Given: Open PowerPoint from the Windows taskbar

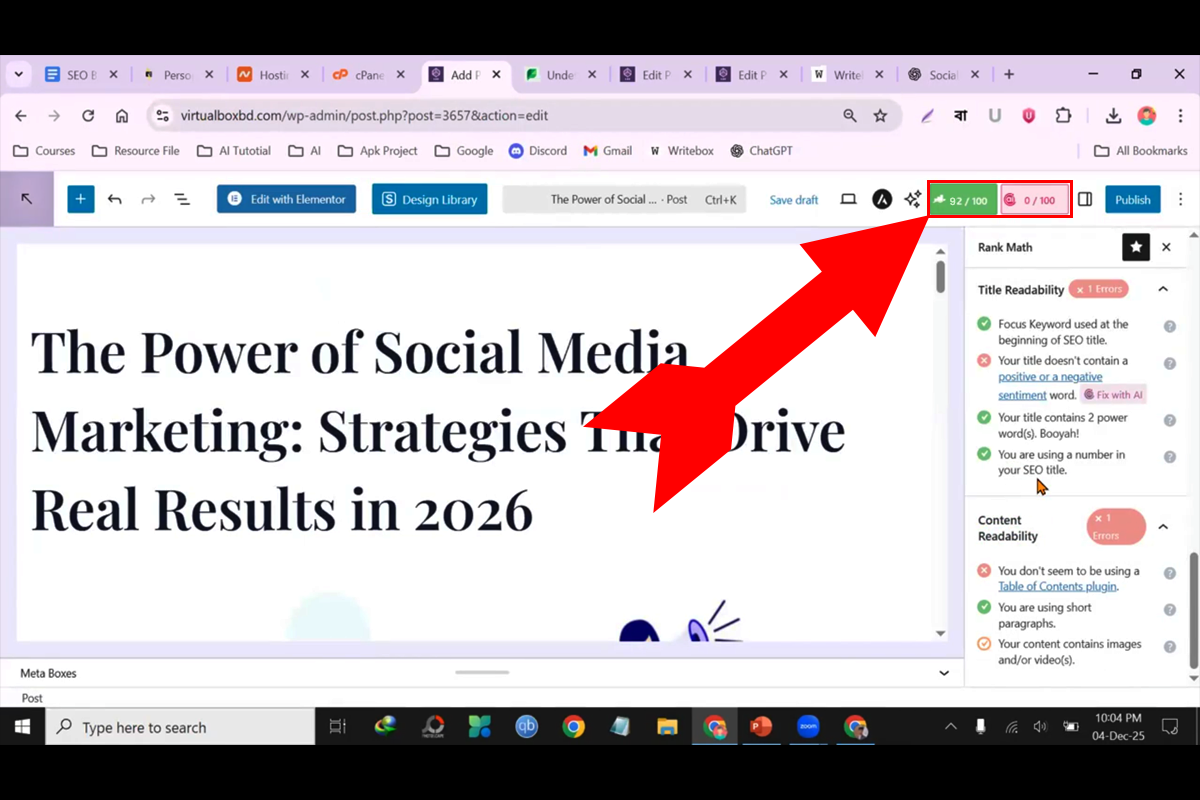Looking at the screenshot, I should [761, 727].
